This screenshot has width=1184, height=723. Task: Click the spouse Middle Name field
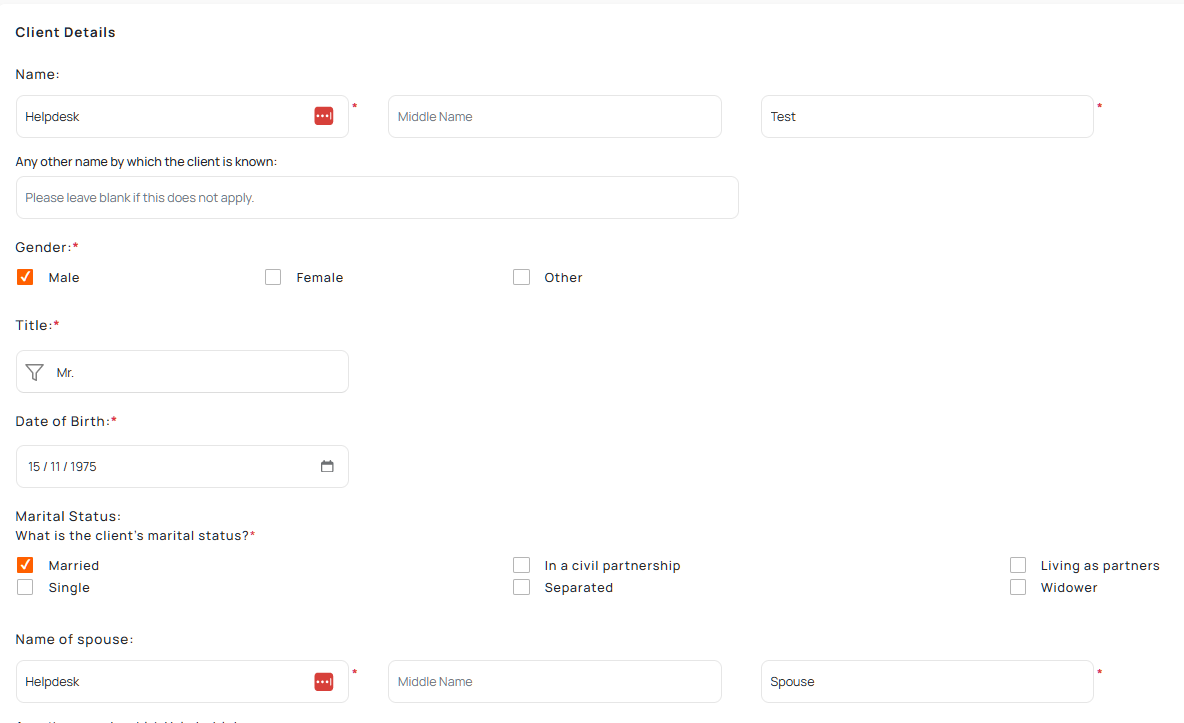coord(554,681)
